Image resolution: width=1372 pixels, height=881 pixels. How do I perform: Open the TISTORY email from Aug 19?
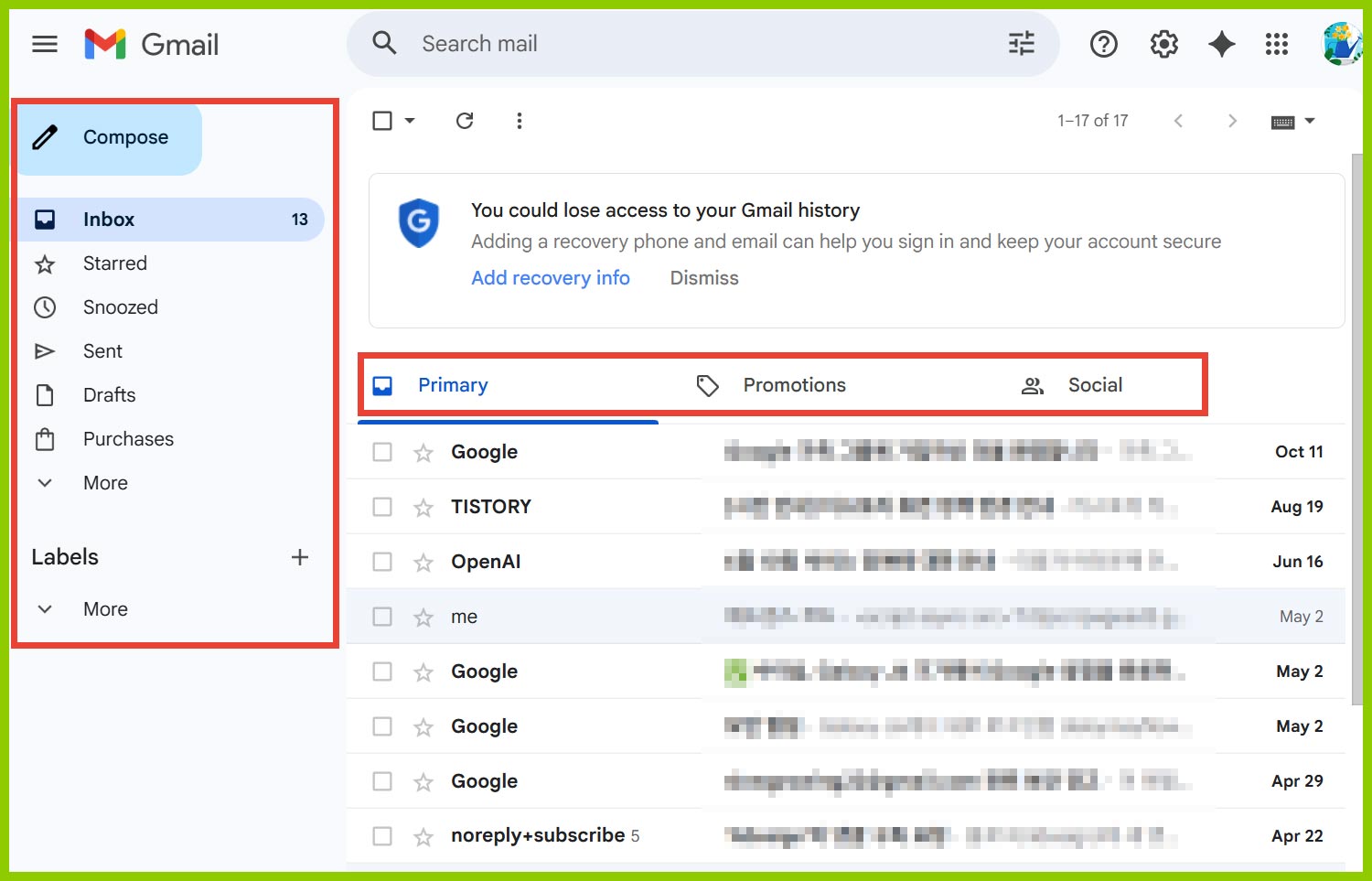click(846, 507)
